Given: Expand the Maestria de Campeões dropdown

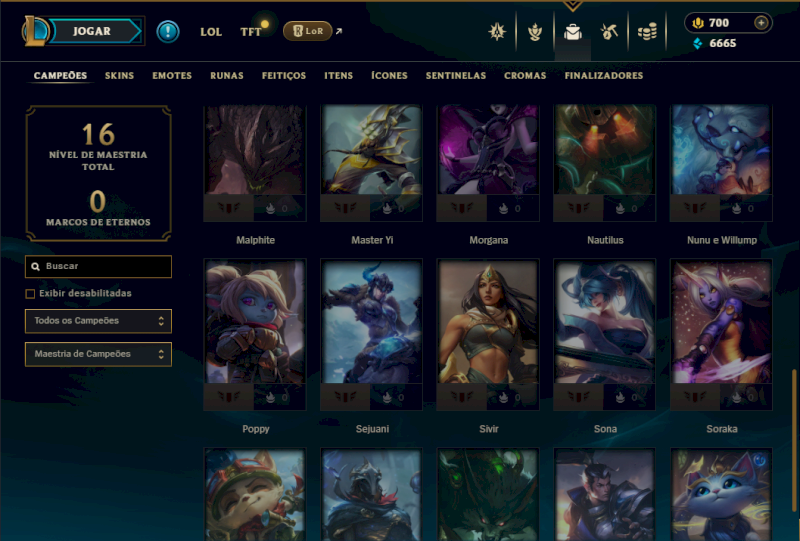Looking at the screenshot, I should tap(98, 354).
